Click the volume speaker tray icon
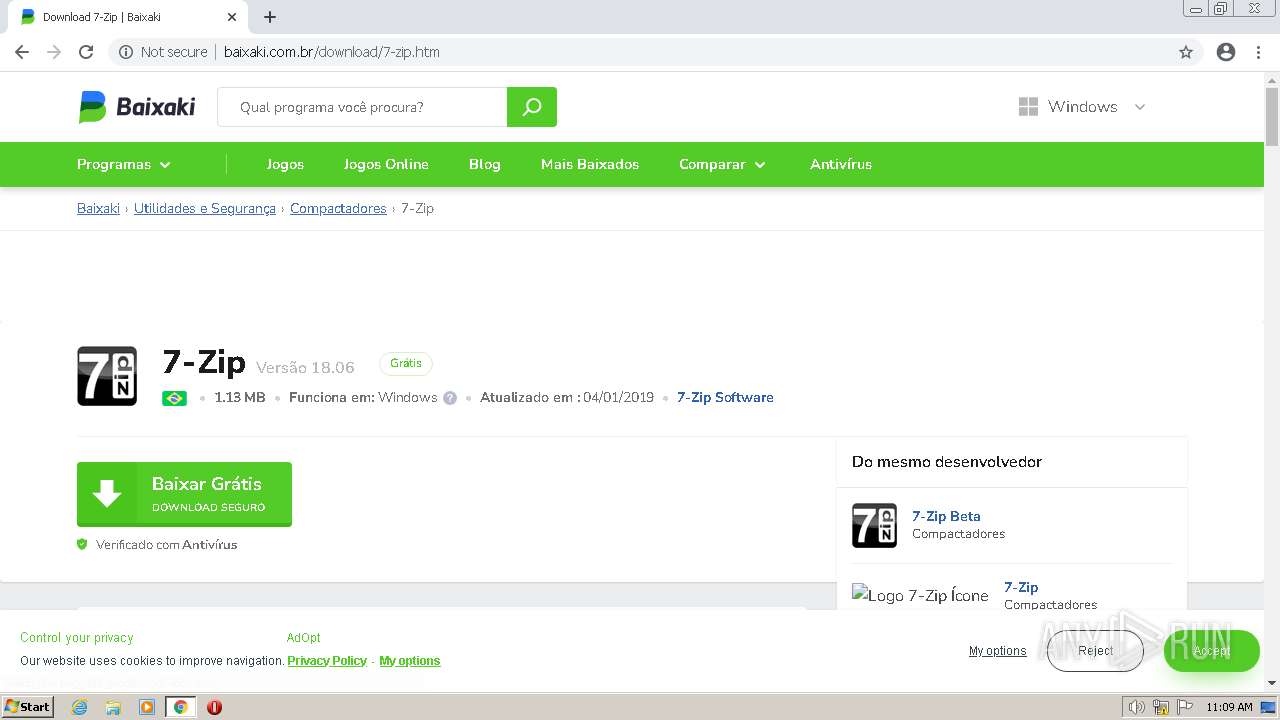 tap(1137, 707)
